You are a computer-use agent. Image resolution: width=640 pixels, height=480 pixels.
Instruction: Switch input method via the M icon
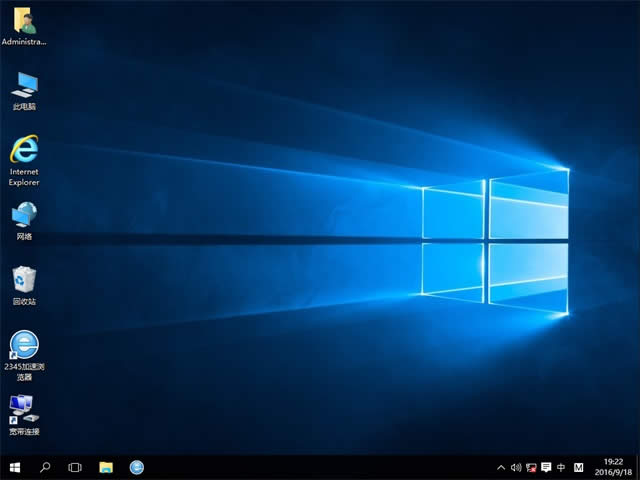[x=578, y=467]
